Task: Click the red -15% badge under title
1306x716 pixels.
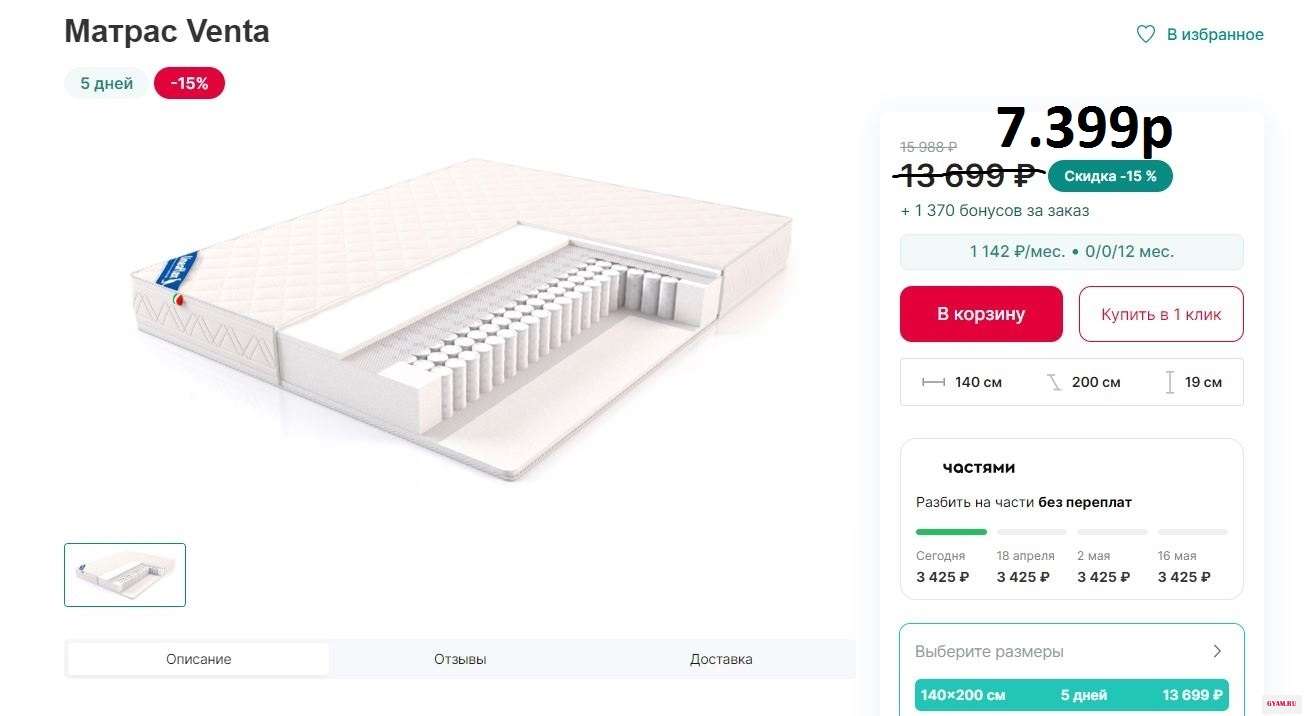Action: 189,84
